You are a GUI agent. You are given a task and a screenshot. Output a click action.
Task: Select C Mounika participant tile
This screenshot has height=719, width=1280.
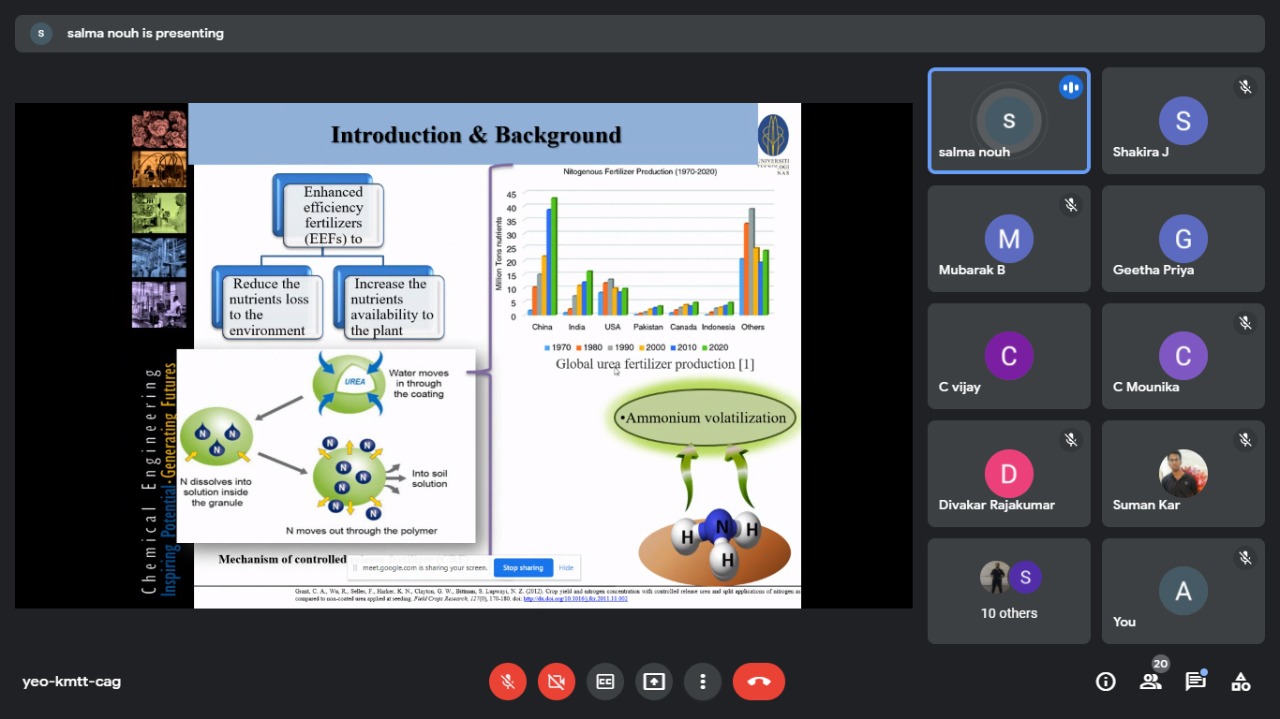1183,356
